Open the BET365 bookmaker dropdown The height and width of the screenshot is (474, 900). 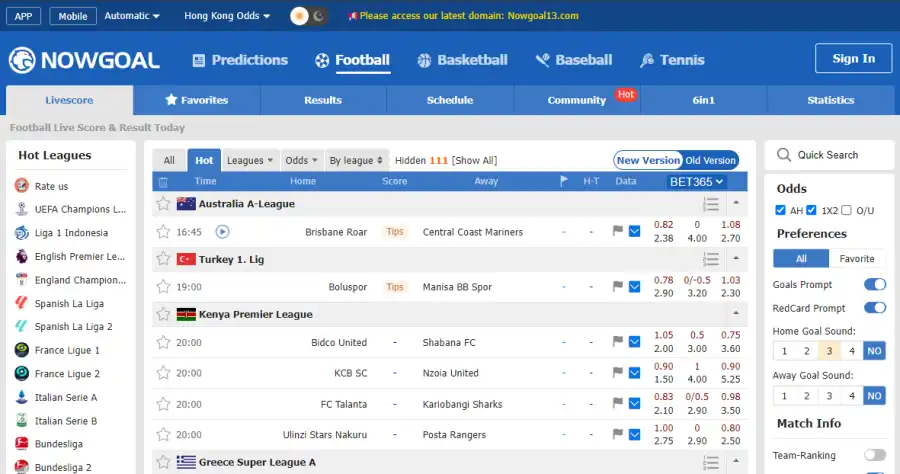[695, 182]
